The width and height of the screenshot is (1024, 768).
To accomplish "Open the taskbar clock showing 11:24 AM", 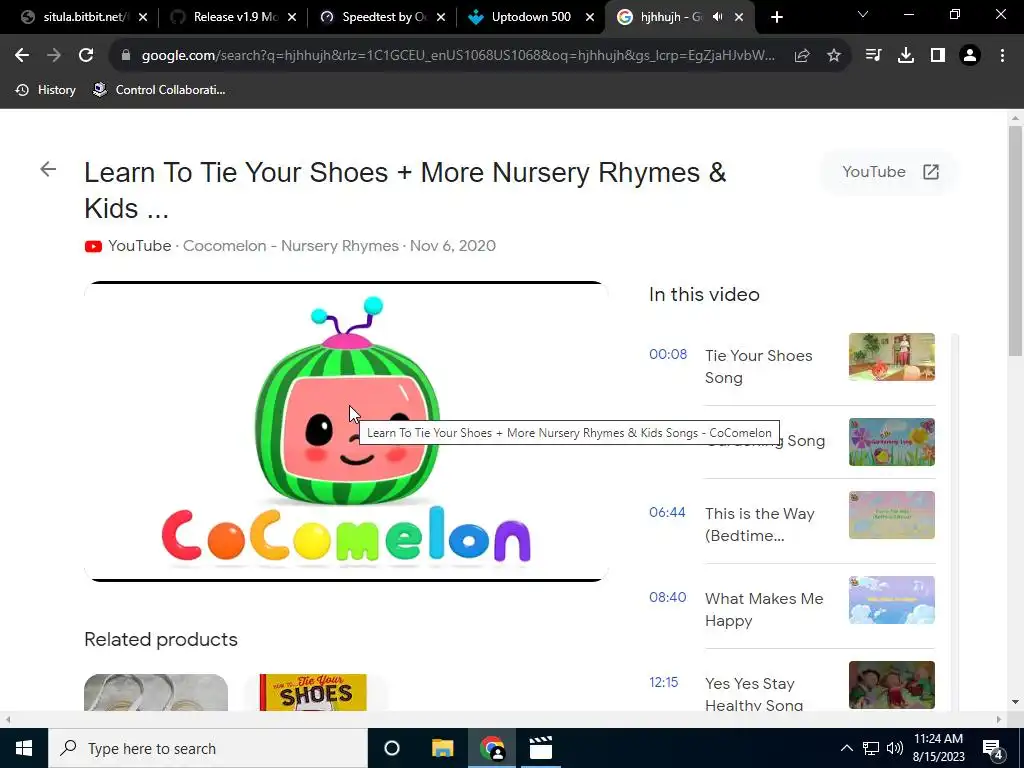I will coord(938,748).
